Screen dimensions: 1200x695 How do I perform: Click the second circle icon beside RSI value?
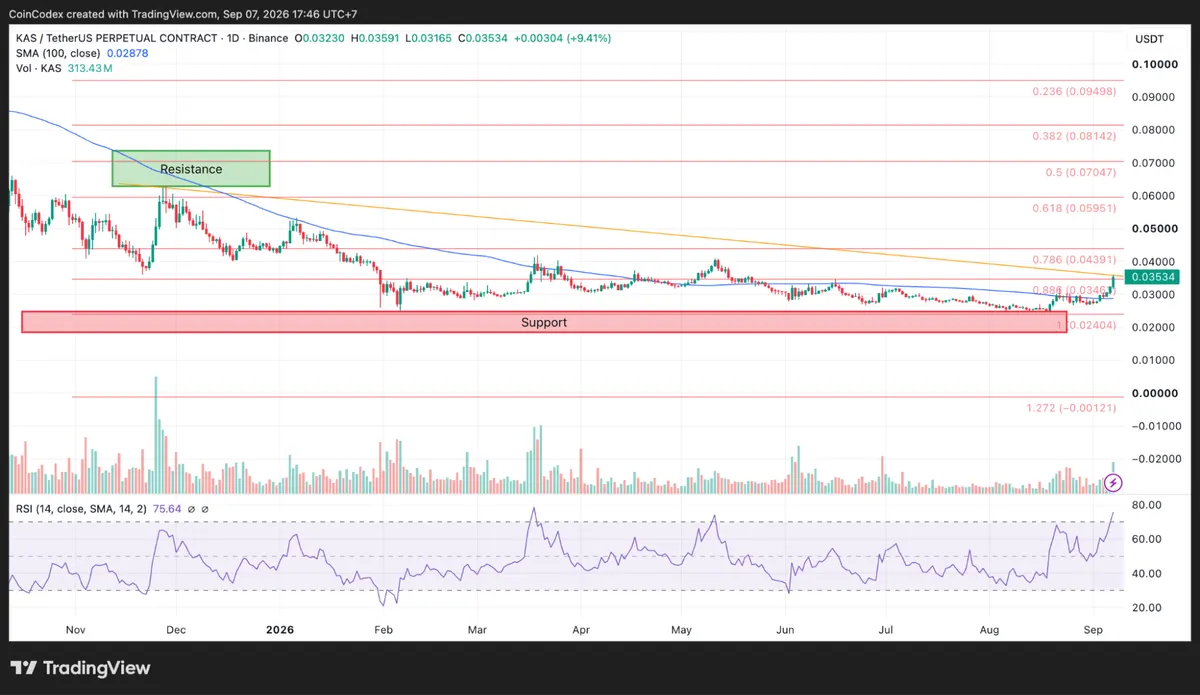(205, 509)
